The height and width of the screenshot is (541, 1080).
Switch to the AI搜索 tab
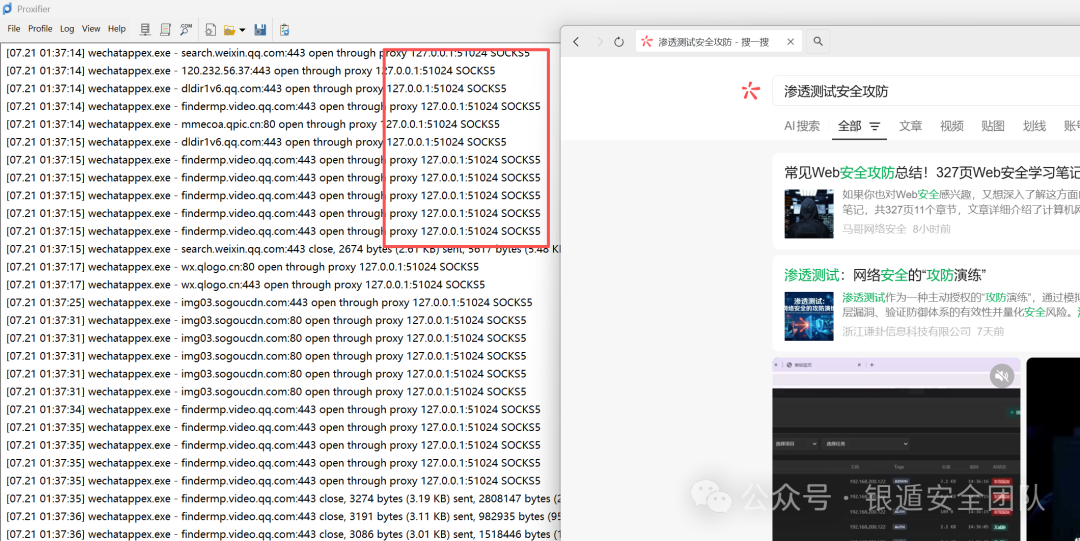pyautogui.click(x=802, y=126)
